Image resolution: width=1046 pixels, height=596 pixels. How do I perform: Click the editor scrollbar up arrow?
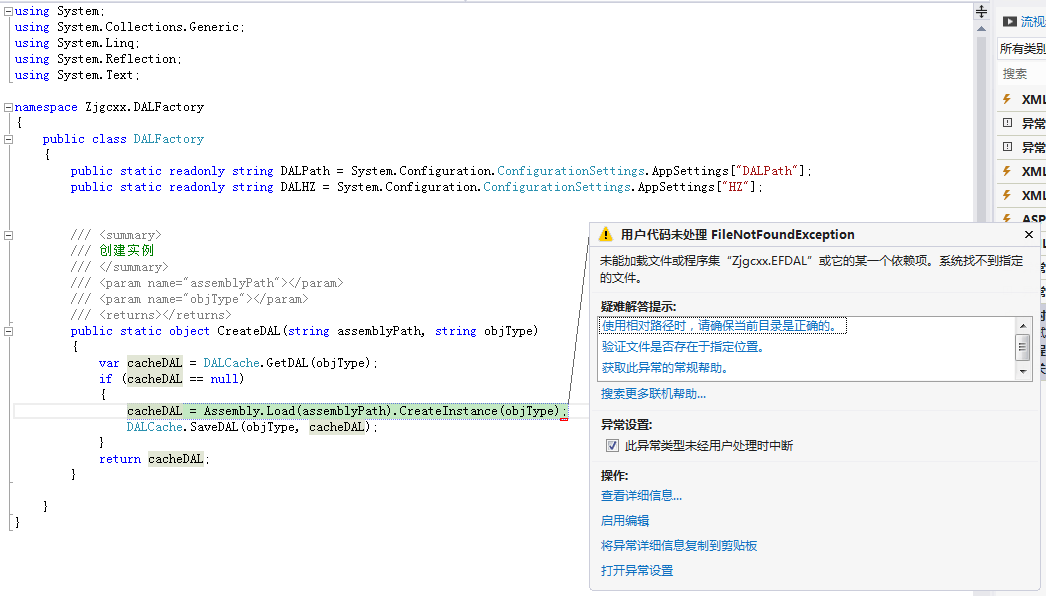click(x=981, y=29)
